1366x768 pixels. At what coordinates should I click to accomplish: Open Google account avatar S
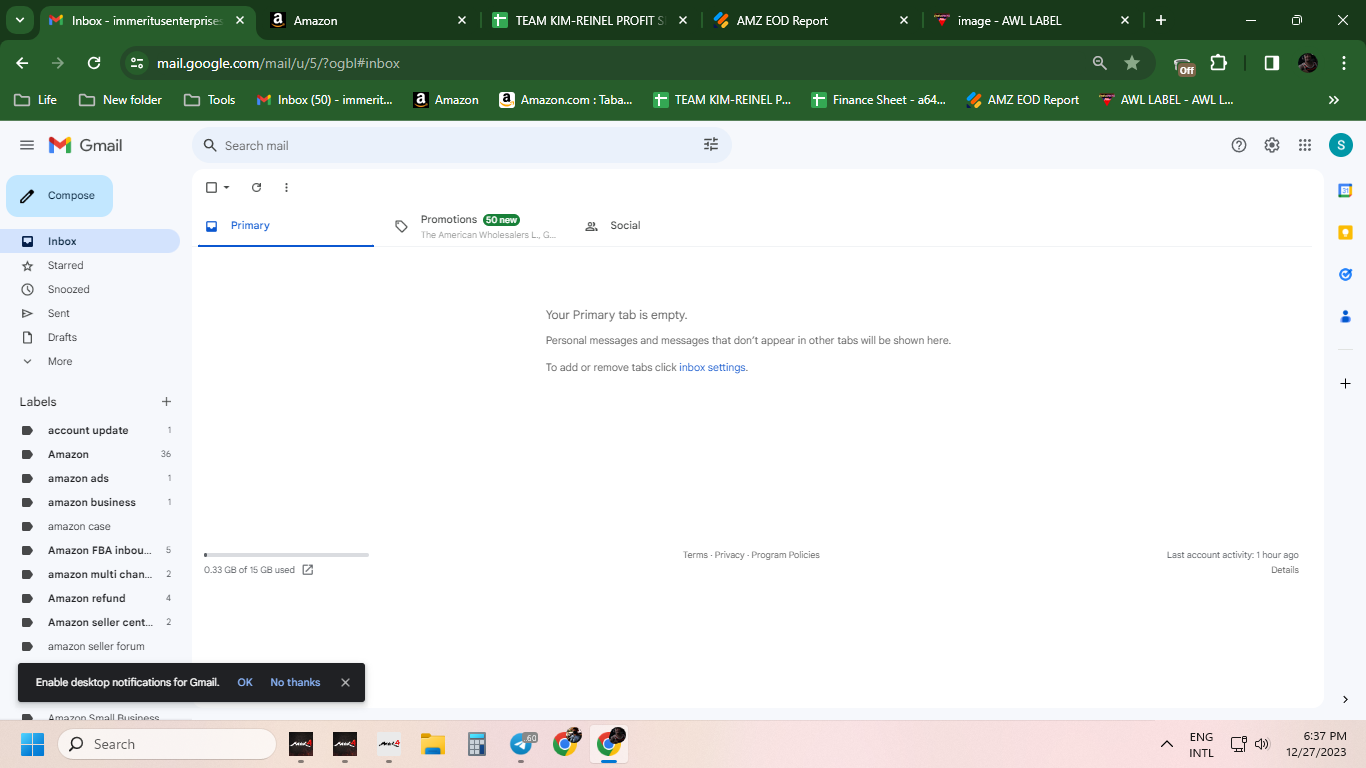coord(1341,145)
